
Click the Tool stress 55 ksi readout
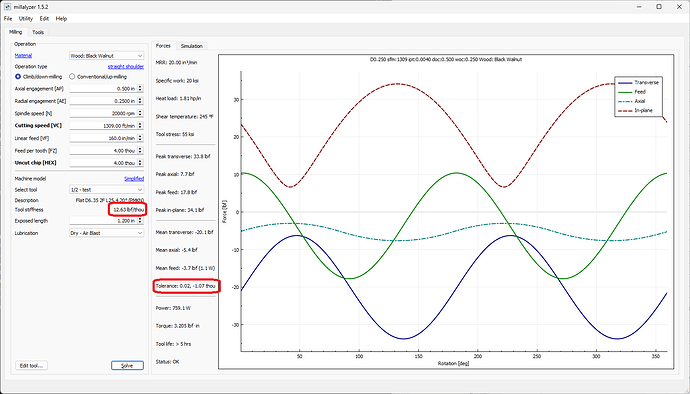pos(175,134)
